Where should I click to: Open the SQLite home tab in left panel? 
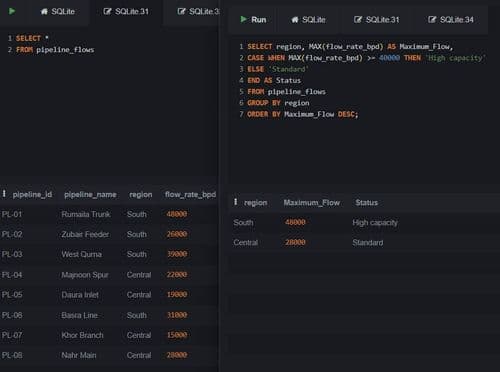pyautogui.click(x=58, y=12)
